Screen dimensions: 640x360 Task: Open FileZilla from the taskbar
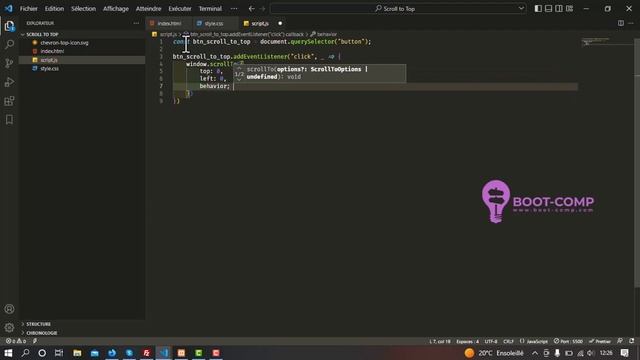[x=147, y=353]
